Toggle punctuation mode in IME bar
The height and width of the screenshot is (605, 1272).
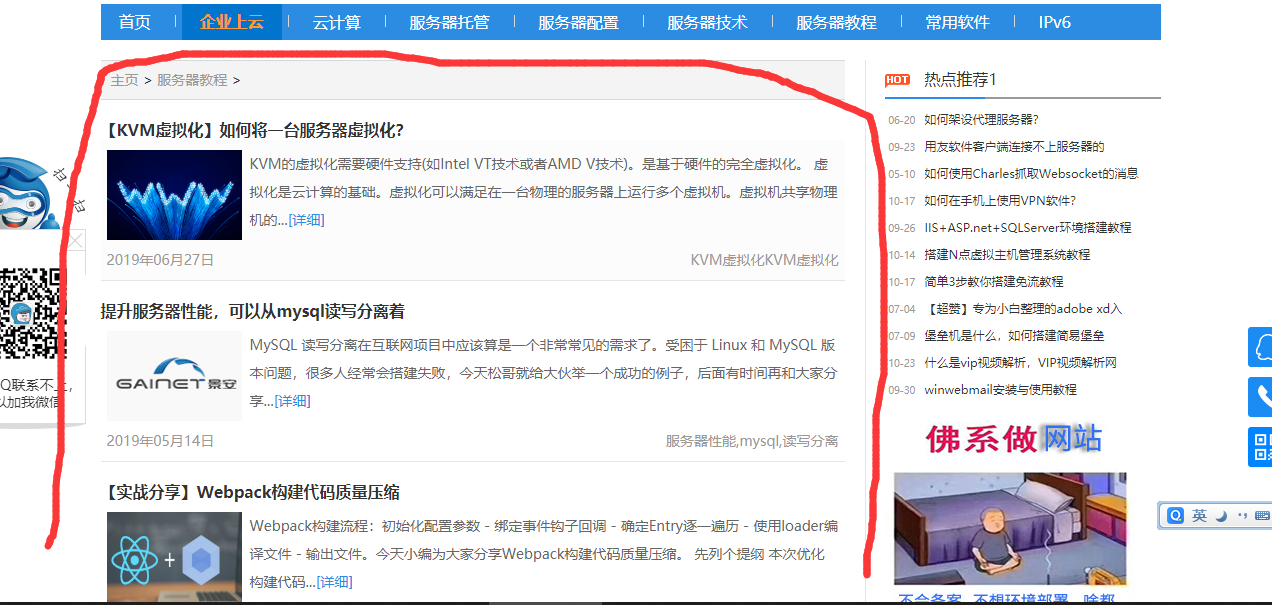click(x=1242, y=516)
